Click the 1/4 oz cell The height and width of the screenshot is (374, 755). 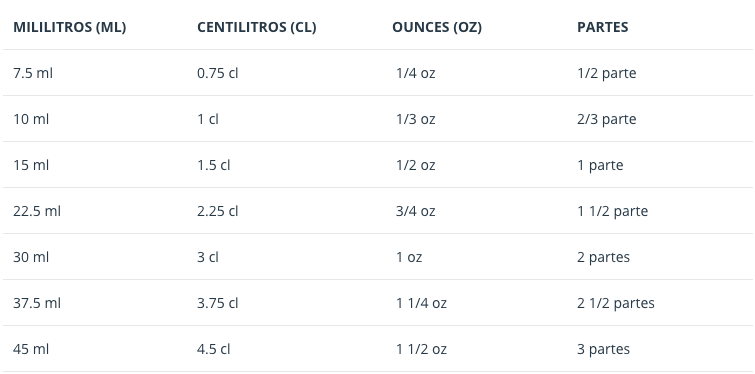[x=416, y=73]
